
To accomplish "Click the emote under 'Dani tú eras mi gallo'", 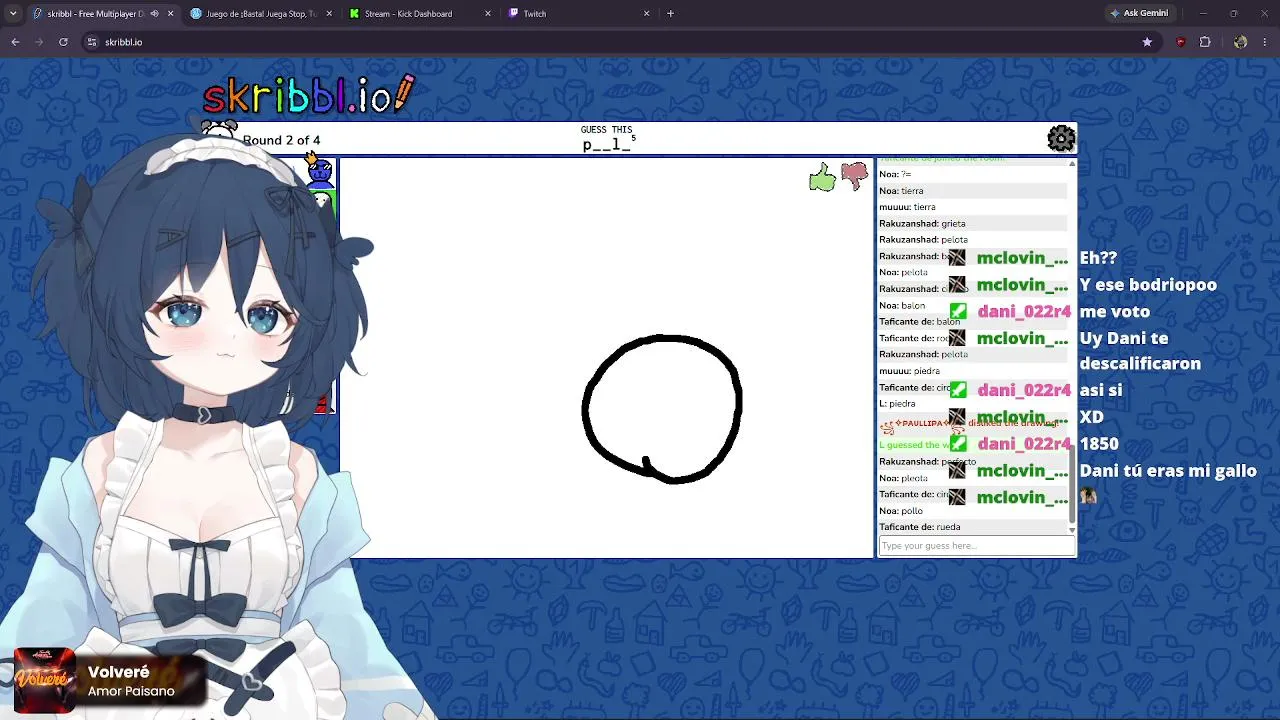I will coord(1088,496).
